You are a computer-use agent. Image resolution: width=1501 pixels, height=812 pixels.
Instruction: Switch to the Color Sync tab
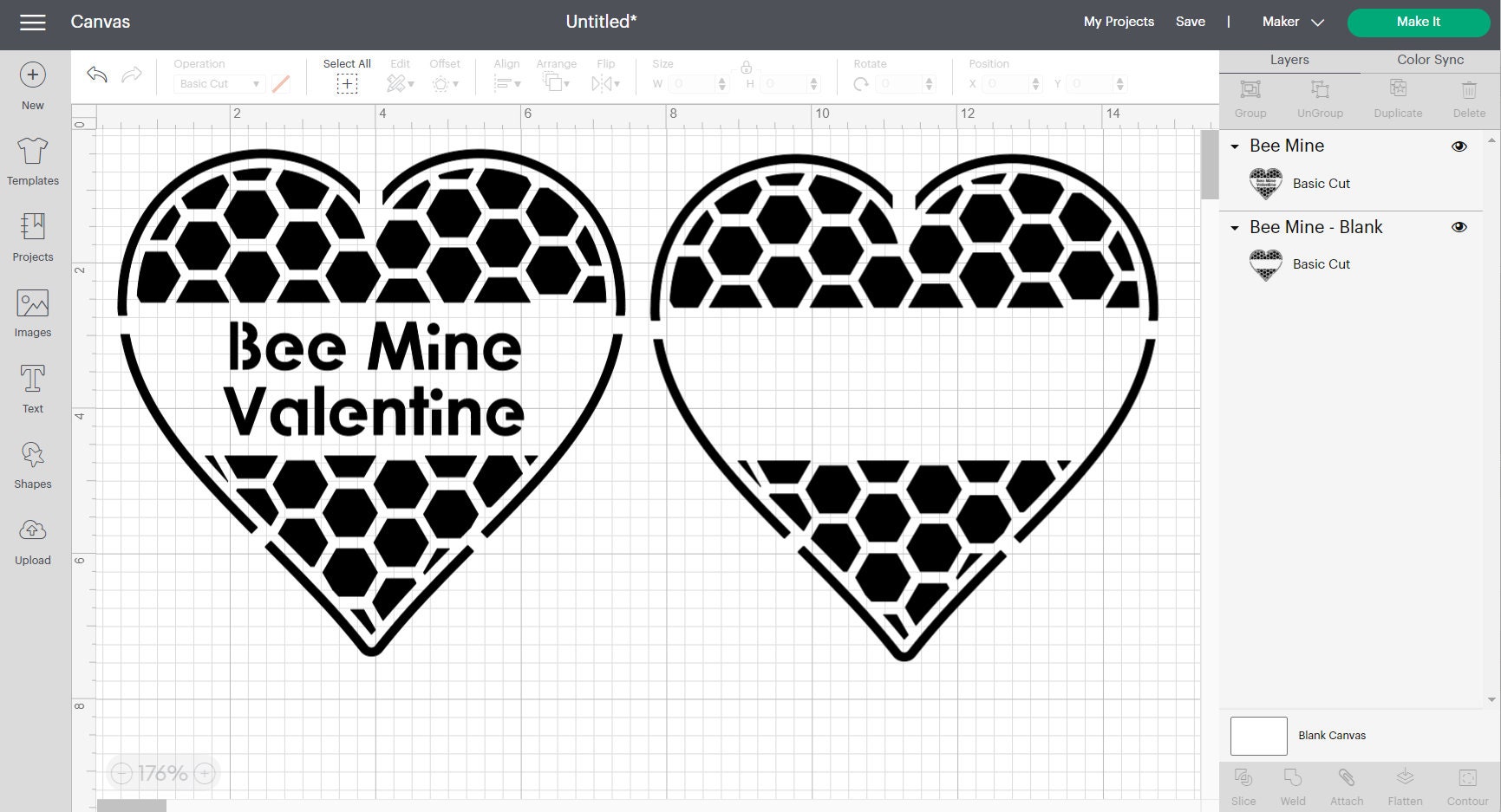point(1430,60)
